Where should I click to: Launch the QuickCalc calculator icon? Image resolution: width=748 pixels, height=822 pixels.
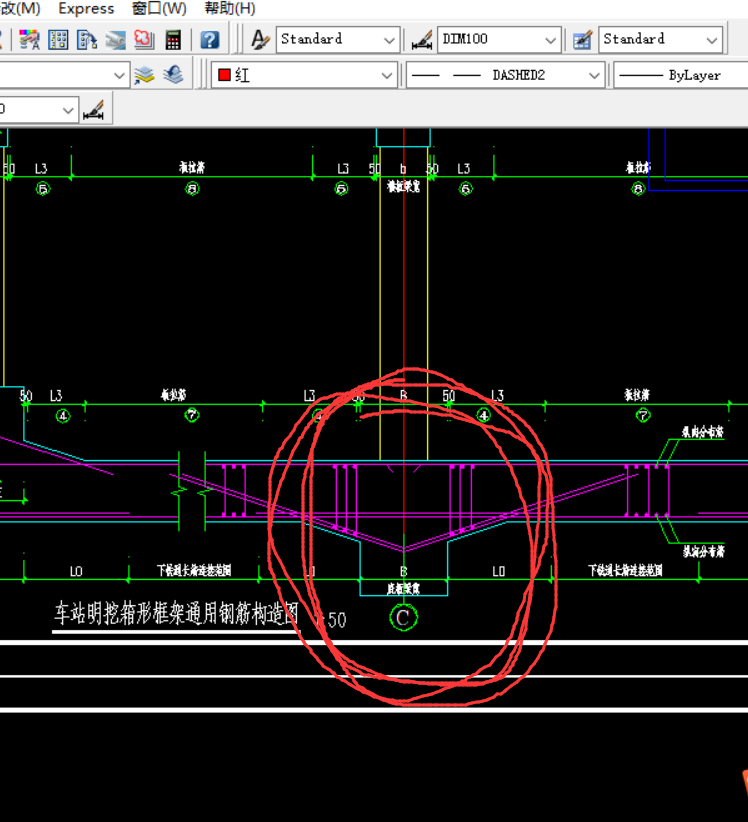(172, 40)
